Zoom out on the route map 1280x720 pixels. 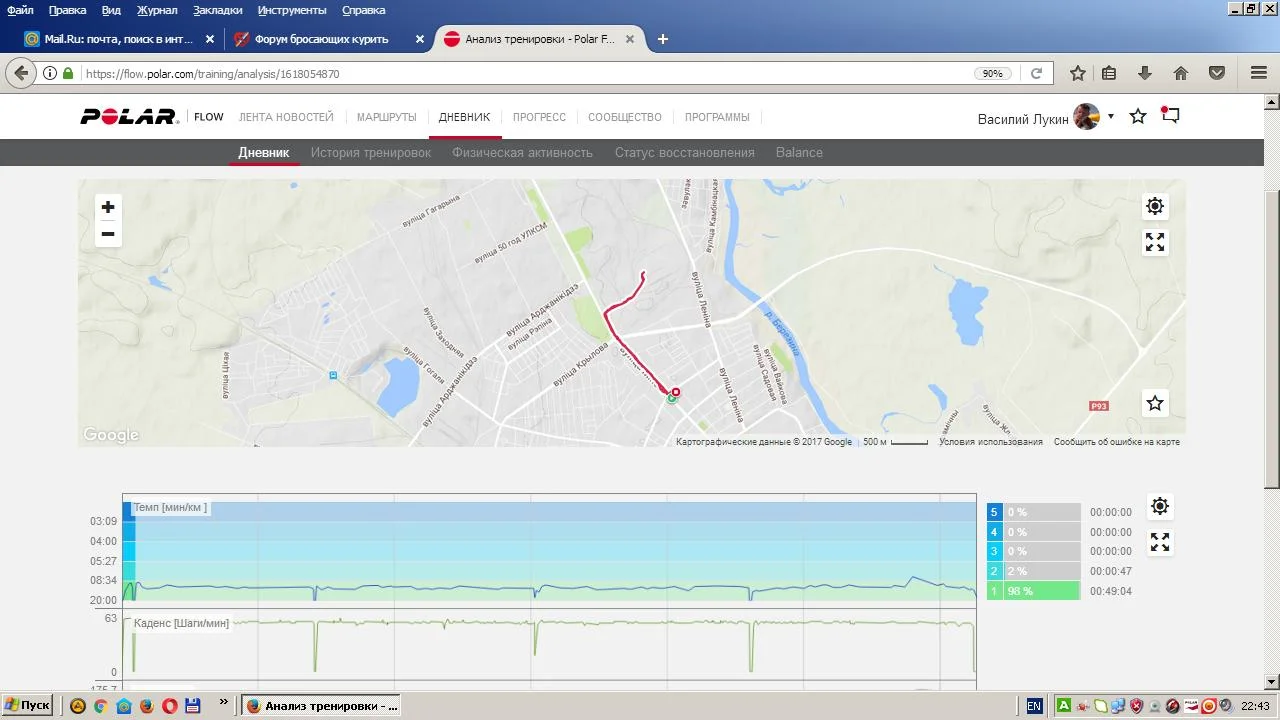coord(108,234)
